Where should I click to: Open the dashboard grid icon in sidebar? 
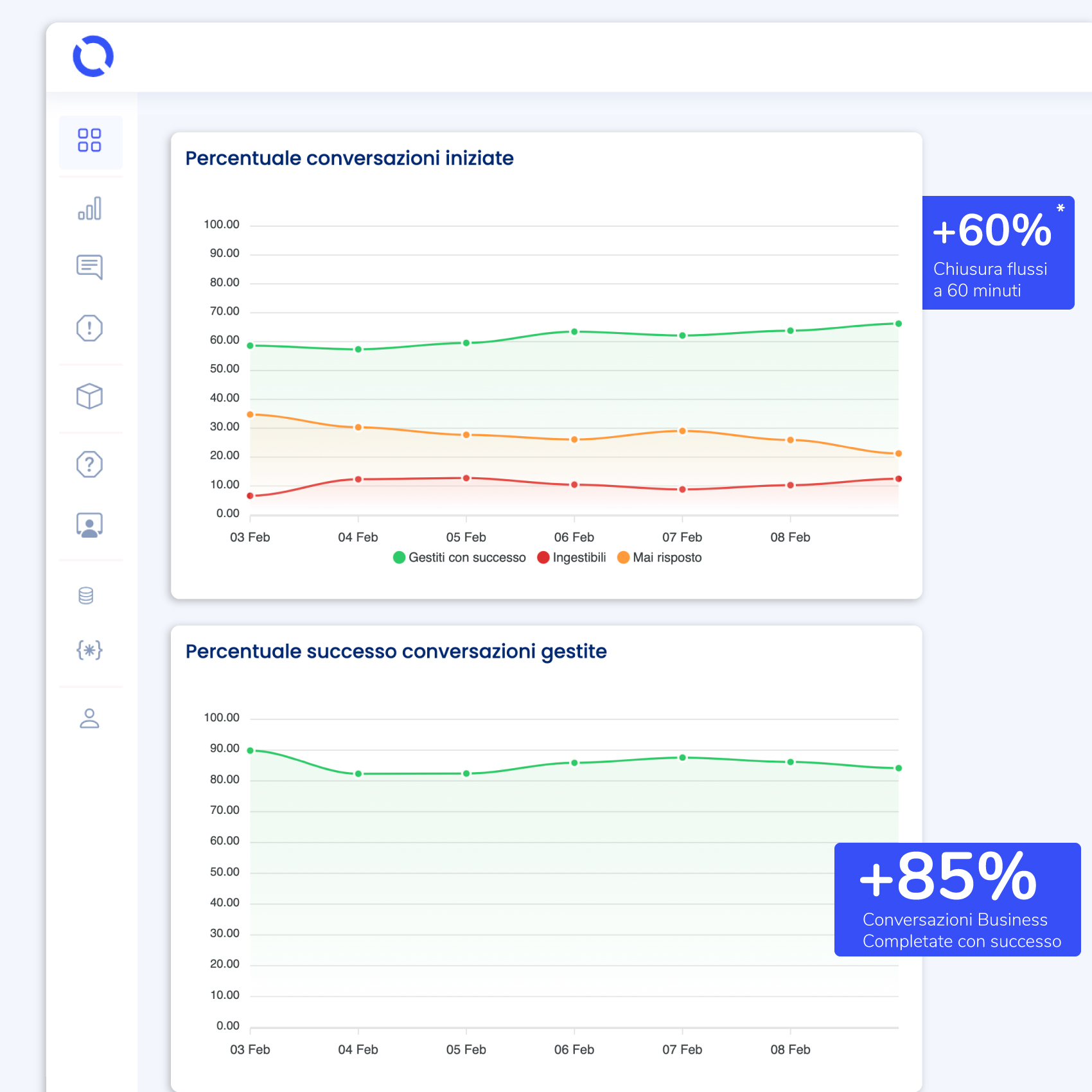point(89,140)
